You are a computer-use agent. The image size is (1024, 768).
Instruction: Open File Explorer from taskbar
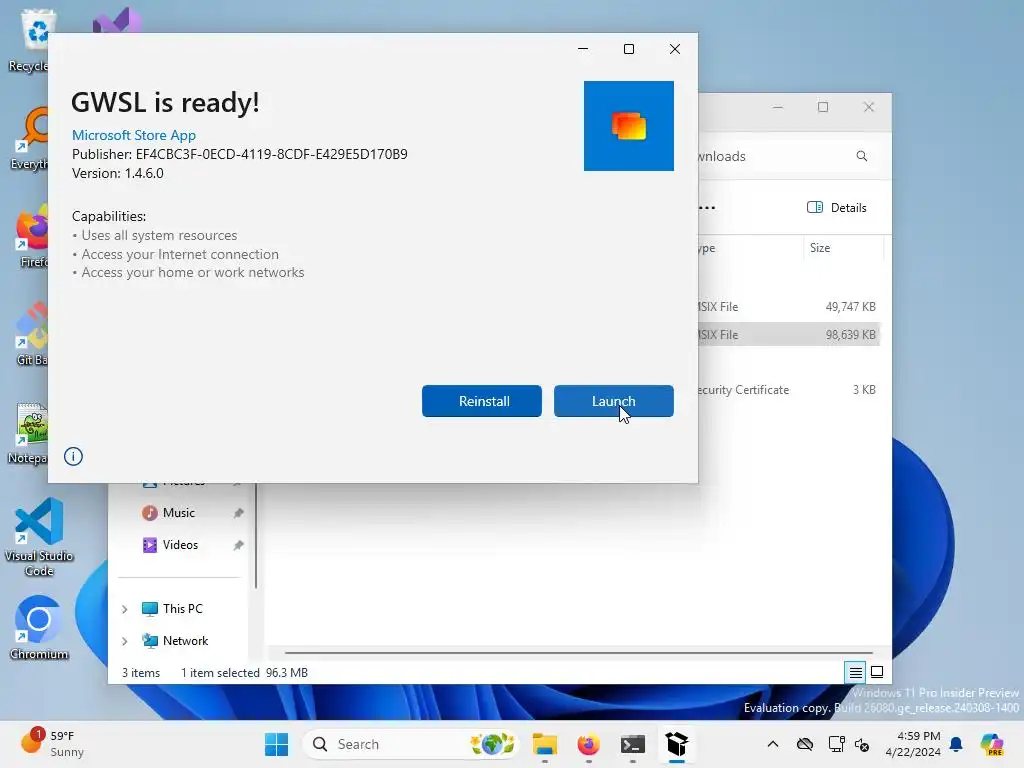pyautogui.click(x=545, y=744)
